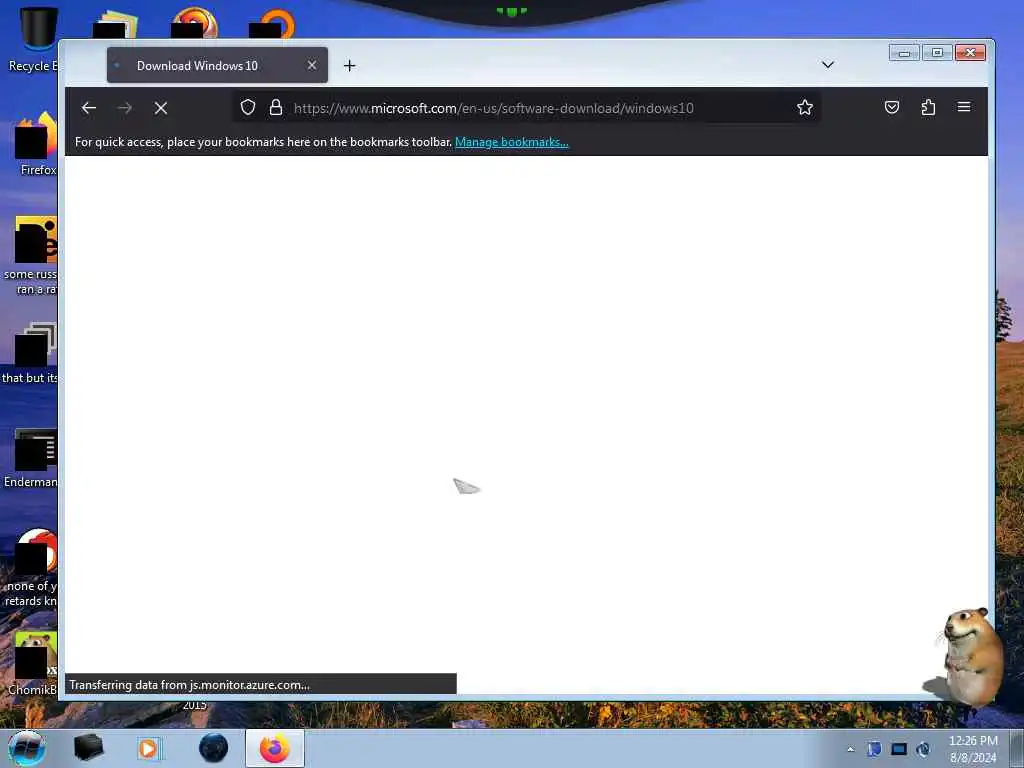
Task: Click the power sync tray icon
Action: pyautogui.click(x=923, y=749)
